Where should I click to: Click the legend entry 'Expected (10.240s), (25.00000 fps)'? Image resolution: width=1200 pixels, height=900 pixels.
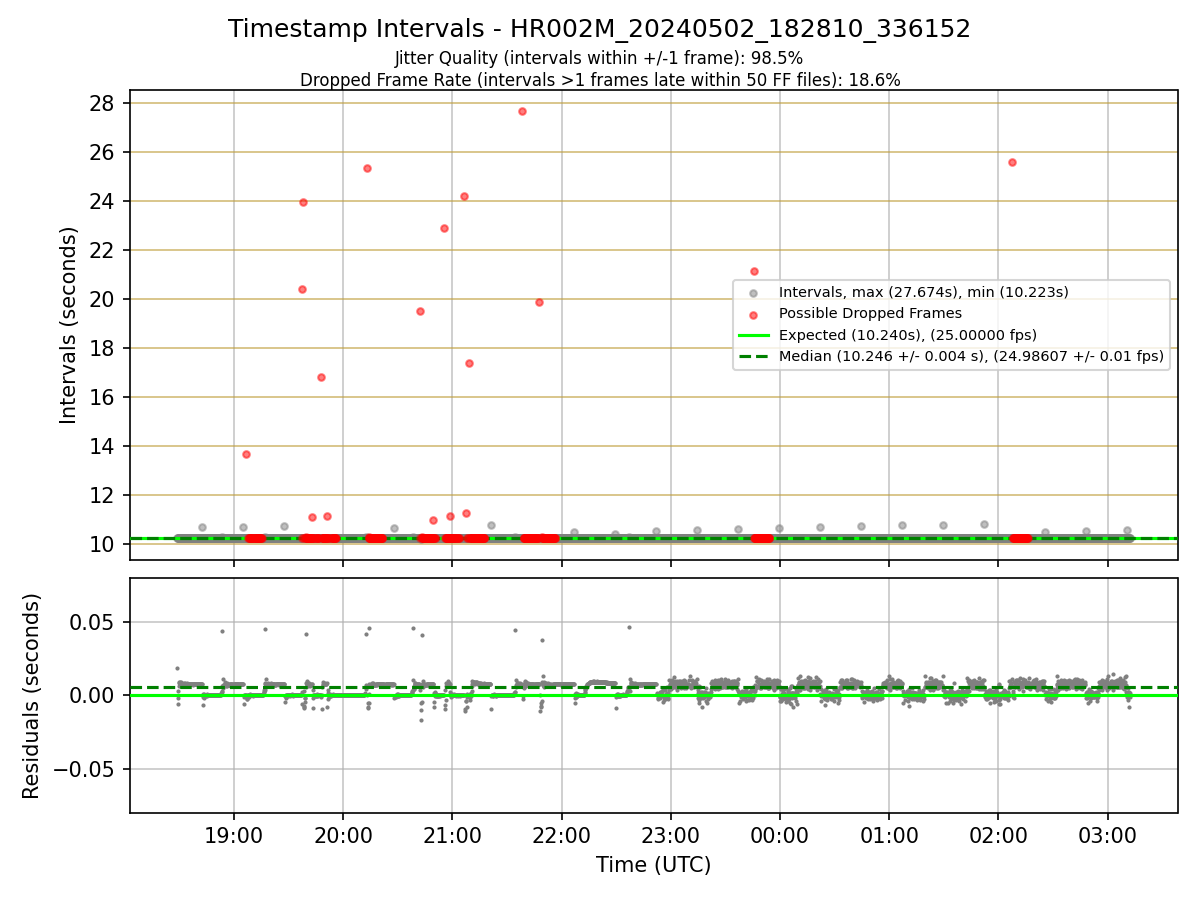(x=907, y=335)
